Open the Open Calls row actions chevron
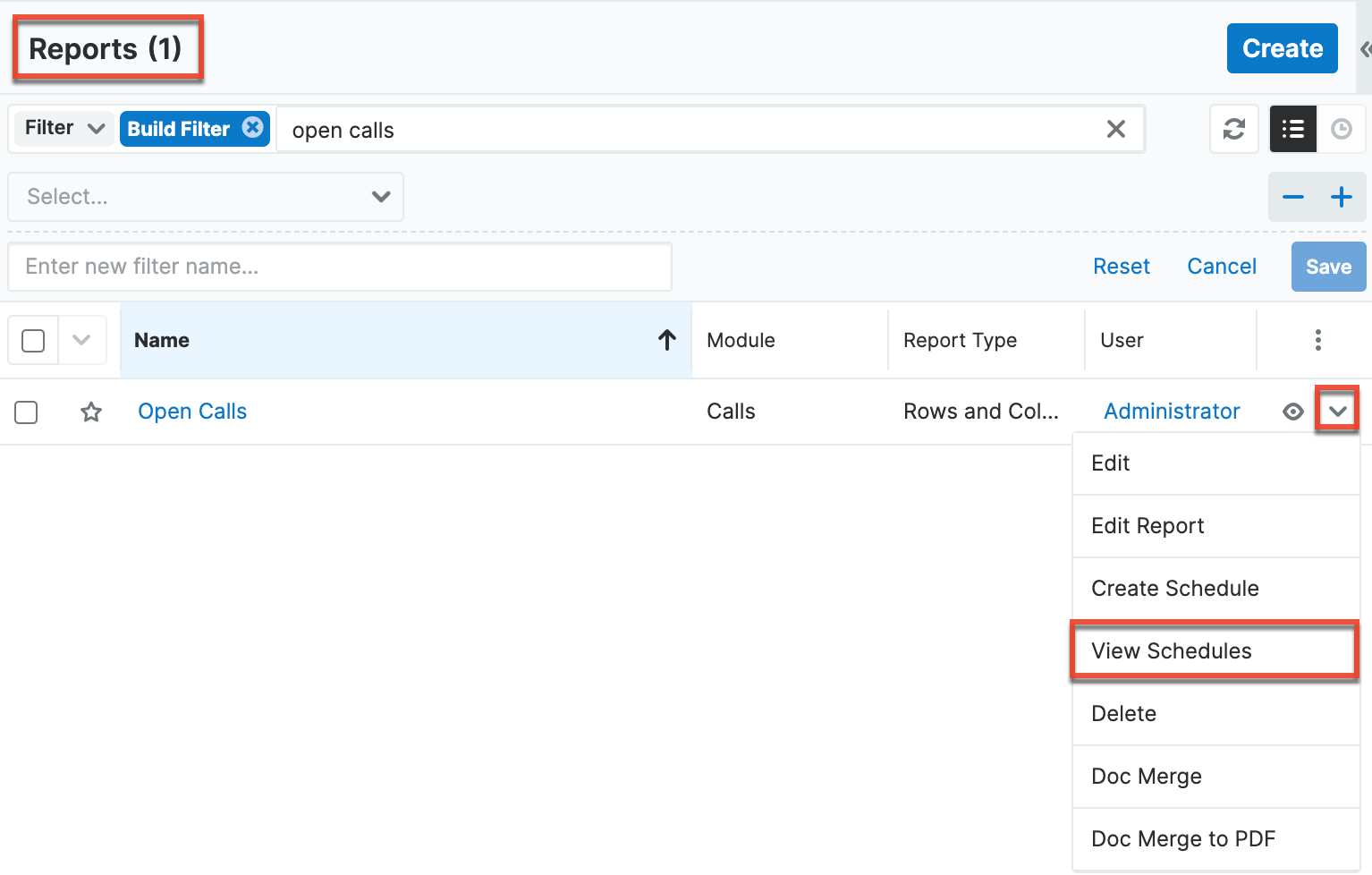Image resolution: width=1372 pixels, height=875 pixels. pos(1337,411)
